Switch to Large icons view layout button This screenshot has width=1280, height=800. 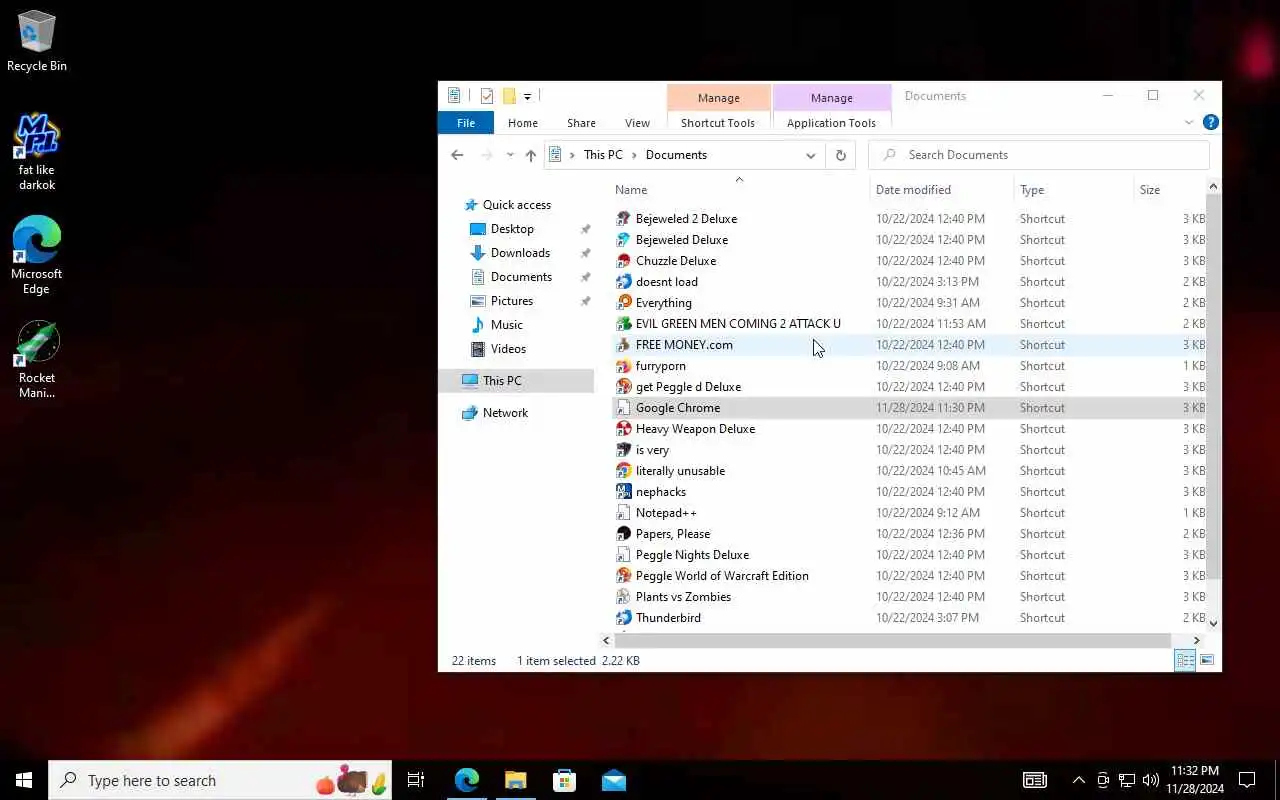tap(1207, 660)
